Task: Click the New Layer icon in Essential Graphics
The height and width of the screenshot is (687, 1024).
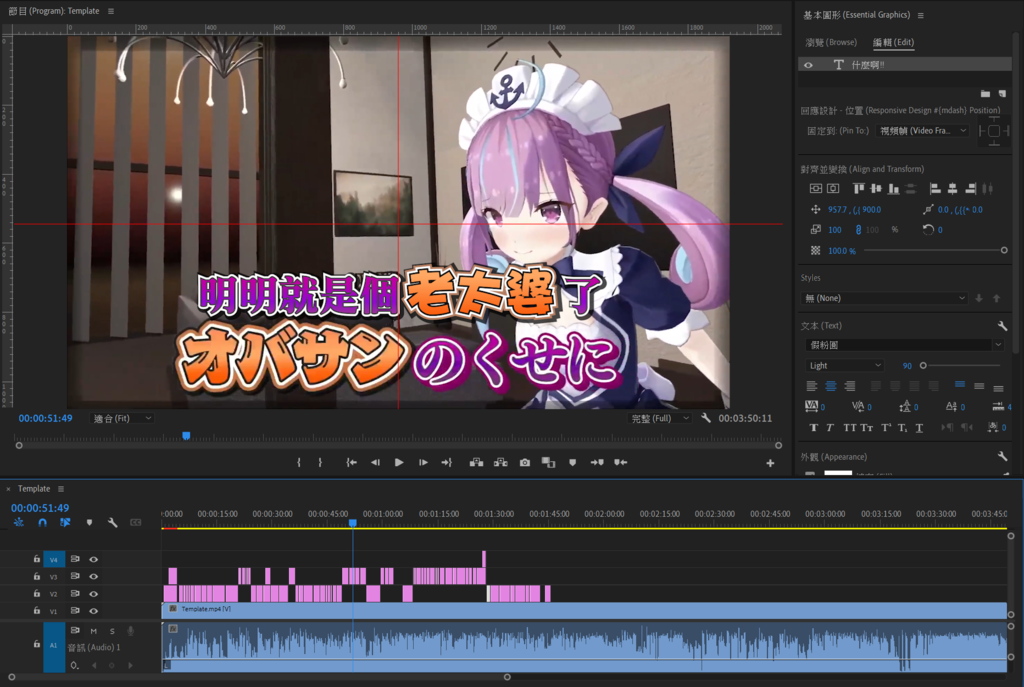Action: [1002, 94]
